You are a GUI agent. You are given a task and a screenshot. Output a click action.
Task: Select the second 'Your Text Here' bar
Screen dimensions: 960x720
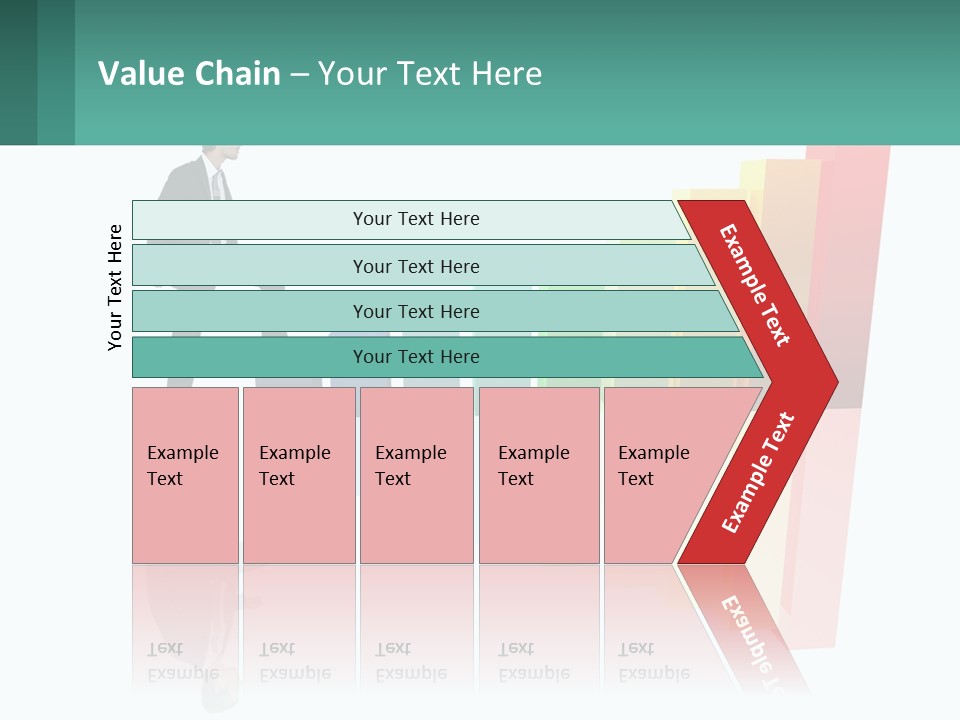[415, 266]
